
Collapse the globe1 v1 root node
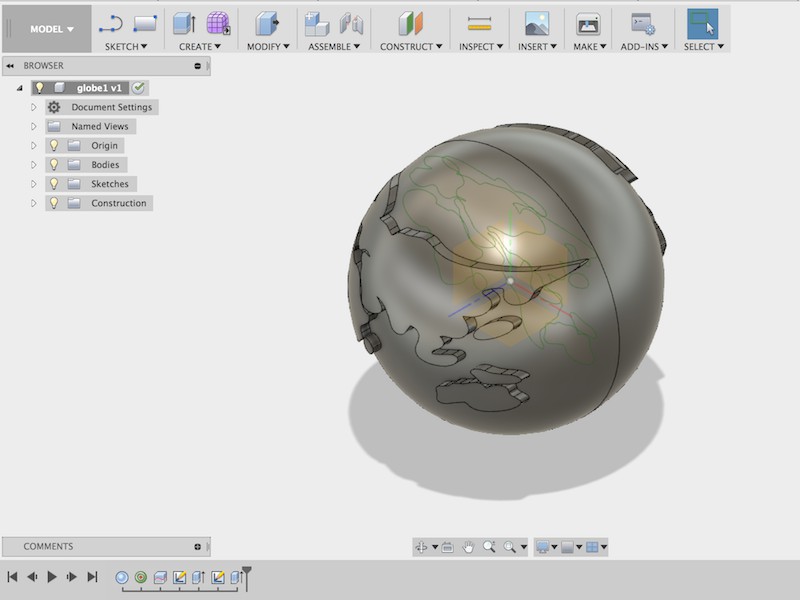[19, 88]
